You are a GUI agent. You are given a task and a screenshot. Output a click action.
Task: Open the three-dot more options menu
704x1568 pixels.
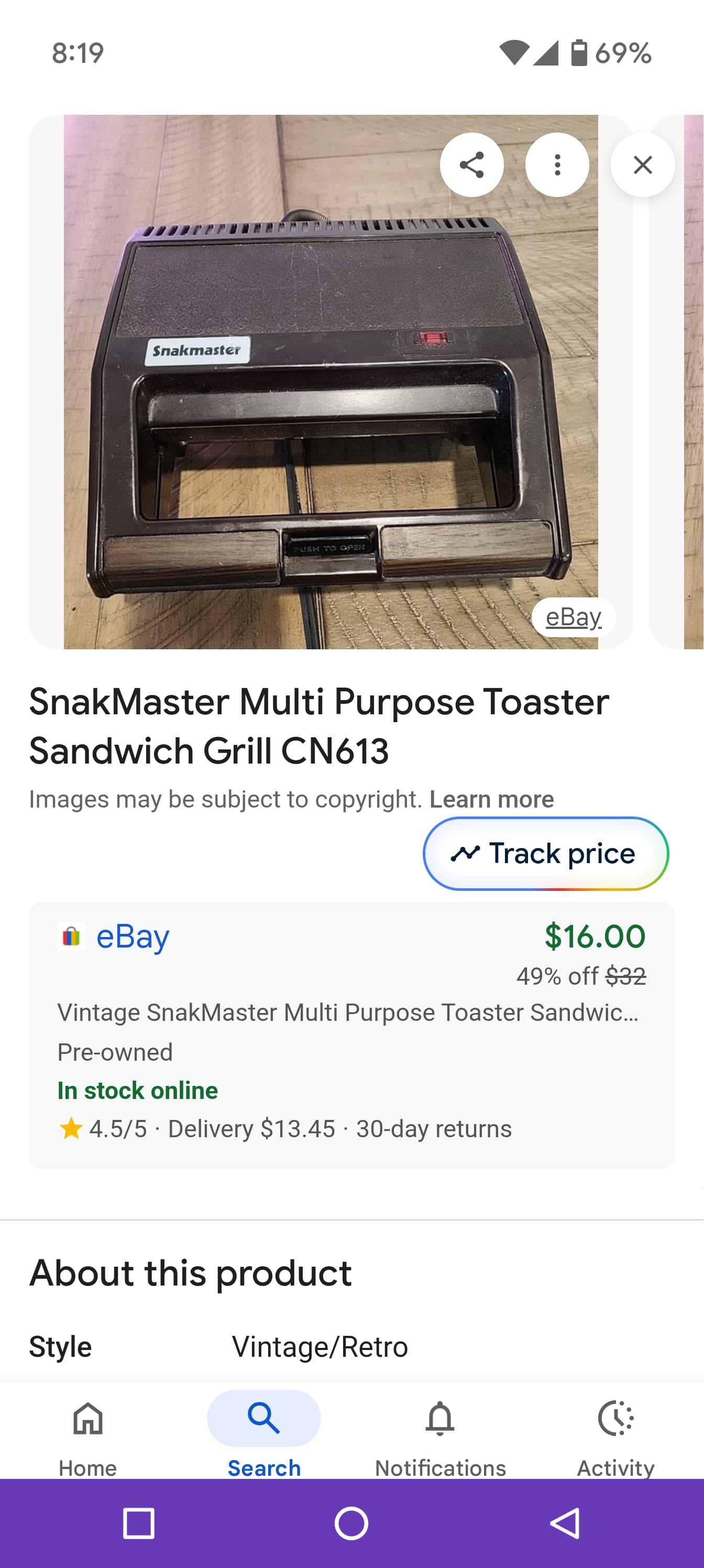[557, 165]
